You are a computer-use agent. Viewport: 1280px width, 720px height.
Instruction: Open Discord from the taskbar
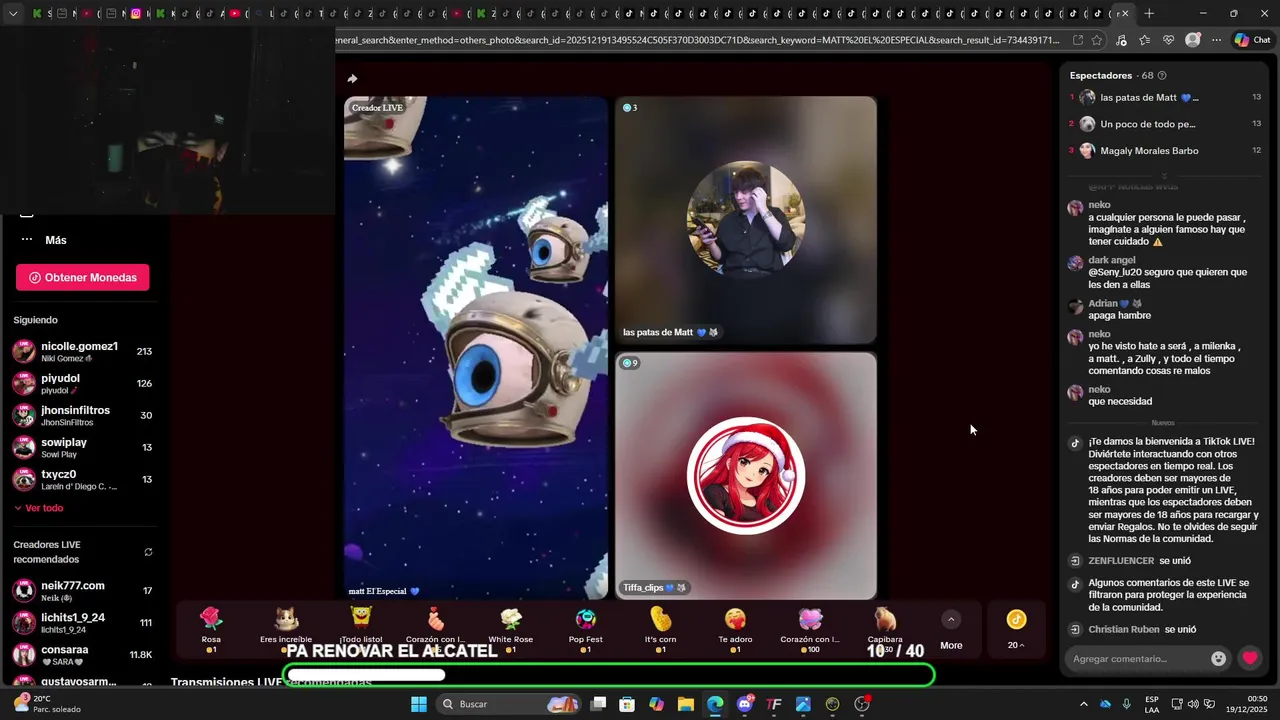click(745, 704)
